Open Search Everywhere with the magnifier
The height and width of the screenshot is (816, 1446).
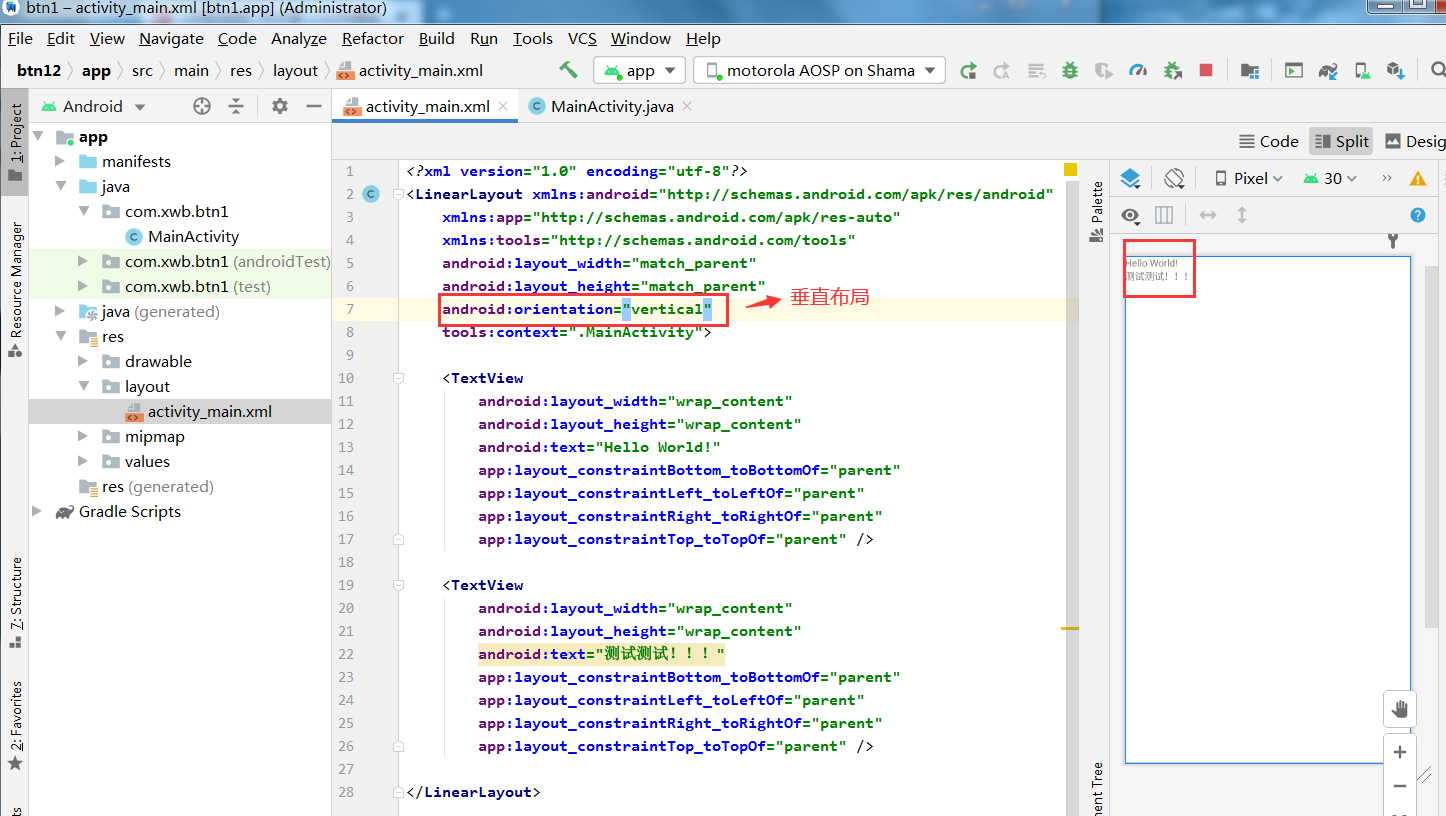pos(1438,70)
